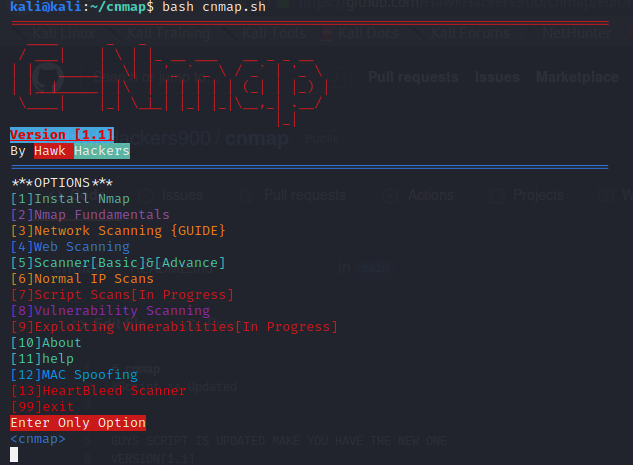Click the 'kali@kali:~/cnmap$' shell prompt
Image resolution: width=633 pixels, height=465 pixels.
[x=82, y=6]
